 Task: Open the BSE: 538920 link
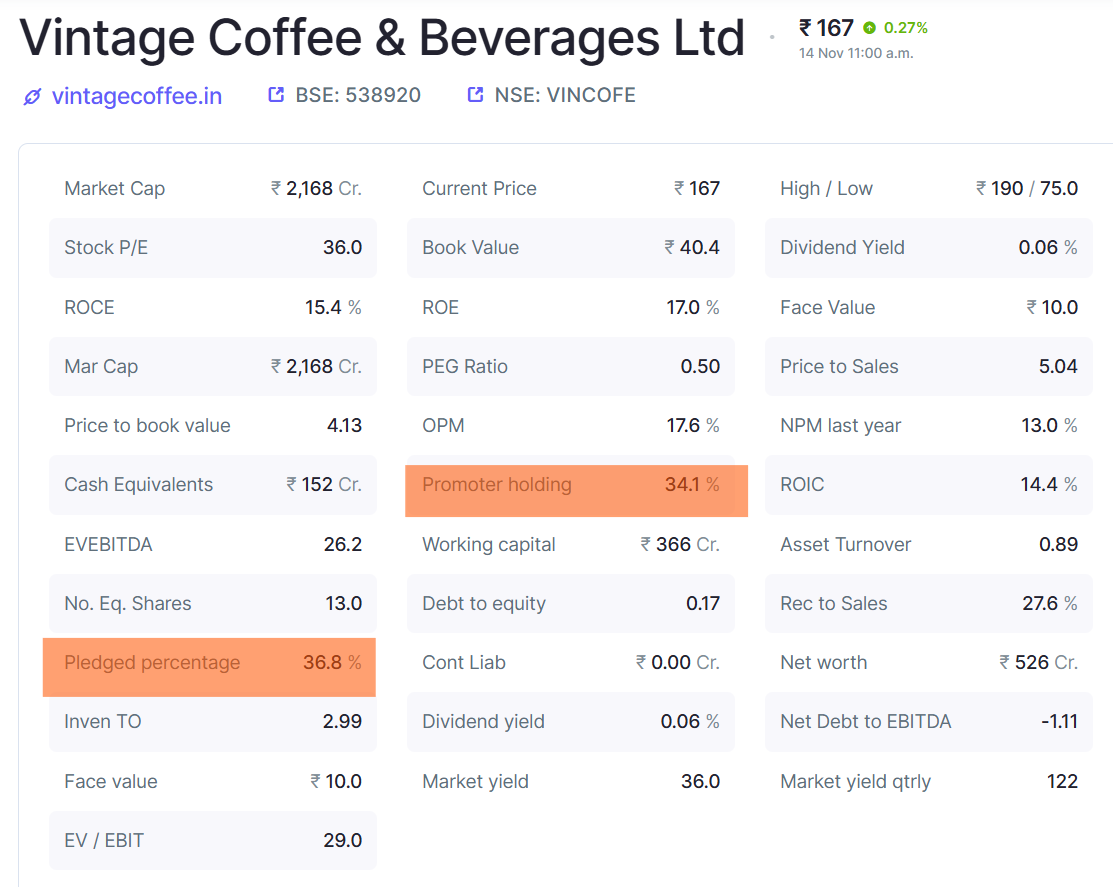click(358, 95)
